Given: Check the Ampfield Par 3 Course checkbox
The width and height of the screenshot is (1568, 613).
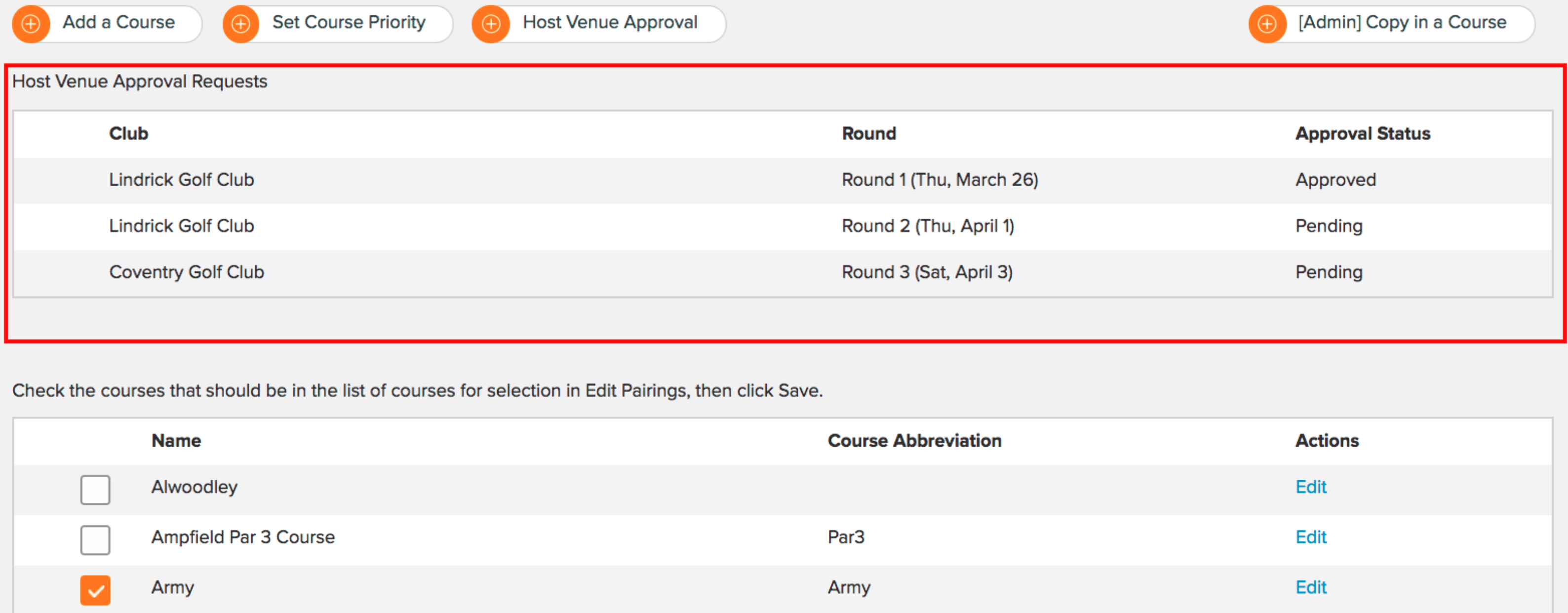Looking at the screenshot, I should (x=95, y=539).
